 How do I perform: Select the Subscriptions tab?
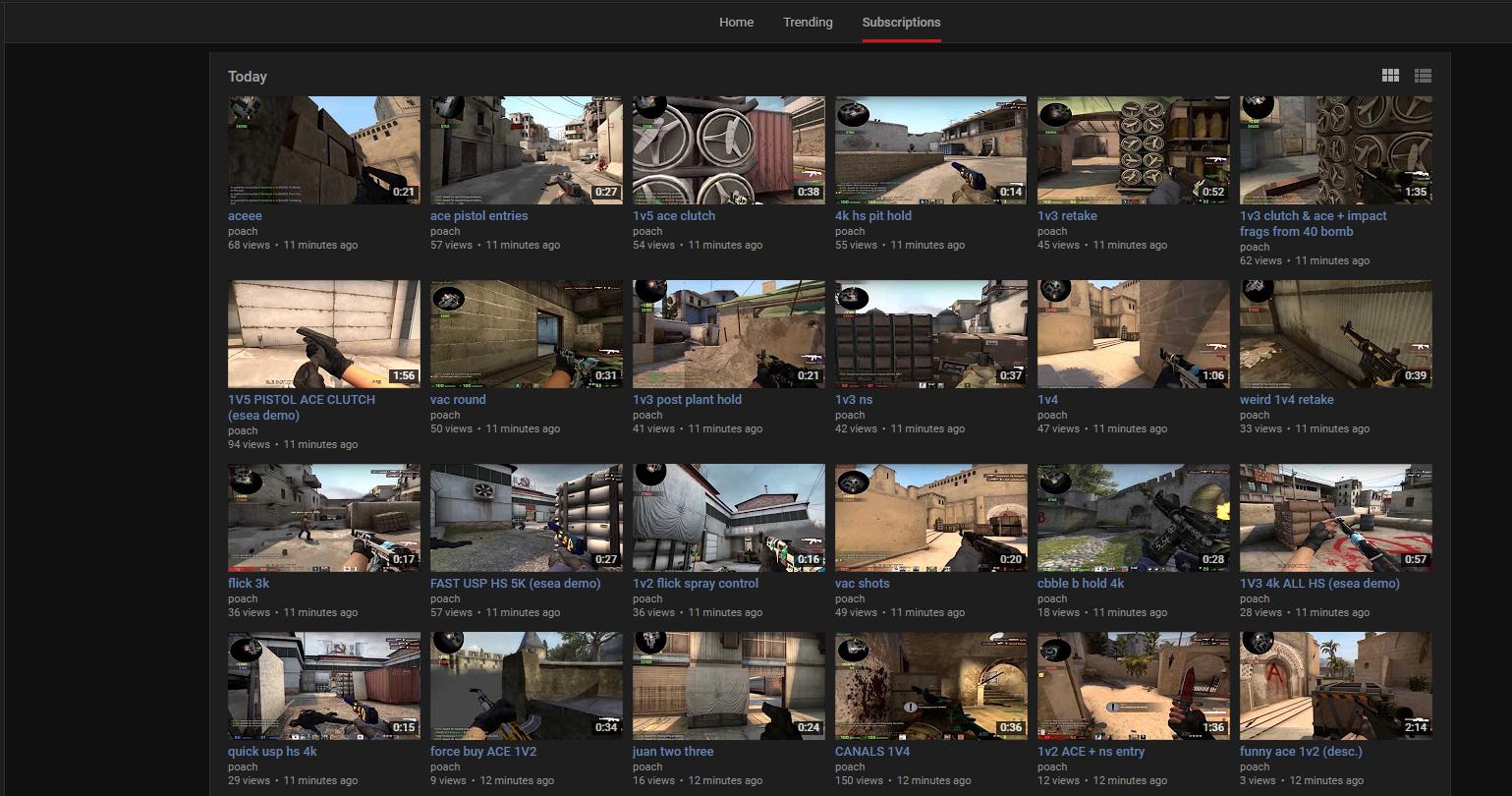coord(901,22)
